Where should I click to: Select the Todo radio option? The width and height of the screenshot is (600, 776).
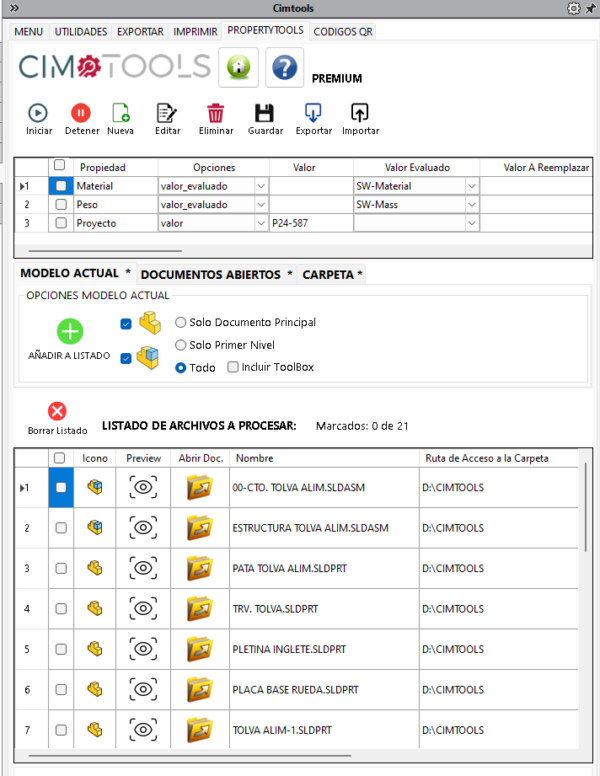tap(181, 368)
